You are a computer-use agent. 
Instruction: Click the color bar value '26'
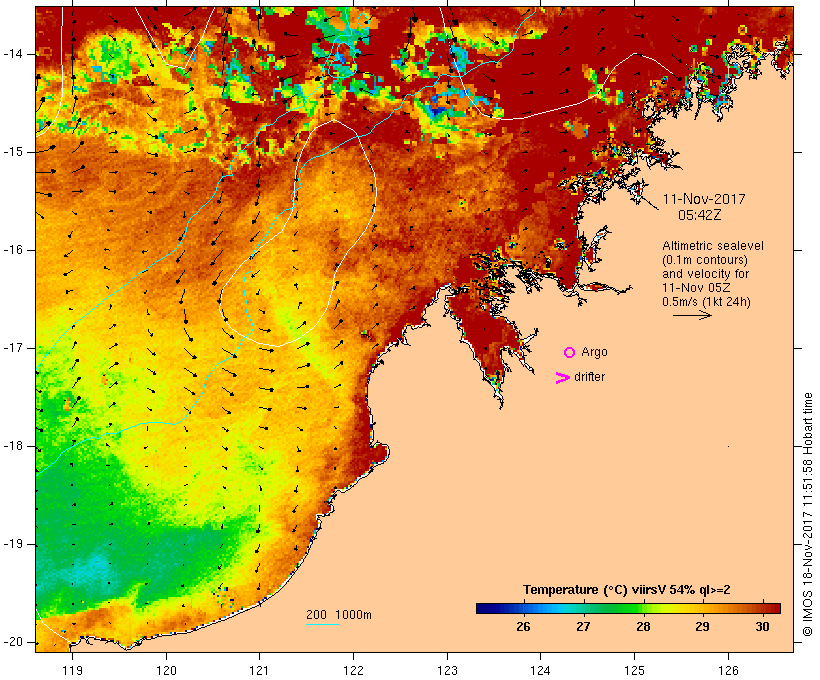(x=523, y=627)
